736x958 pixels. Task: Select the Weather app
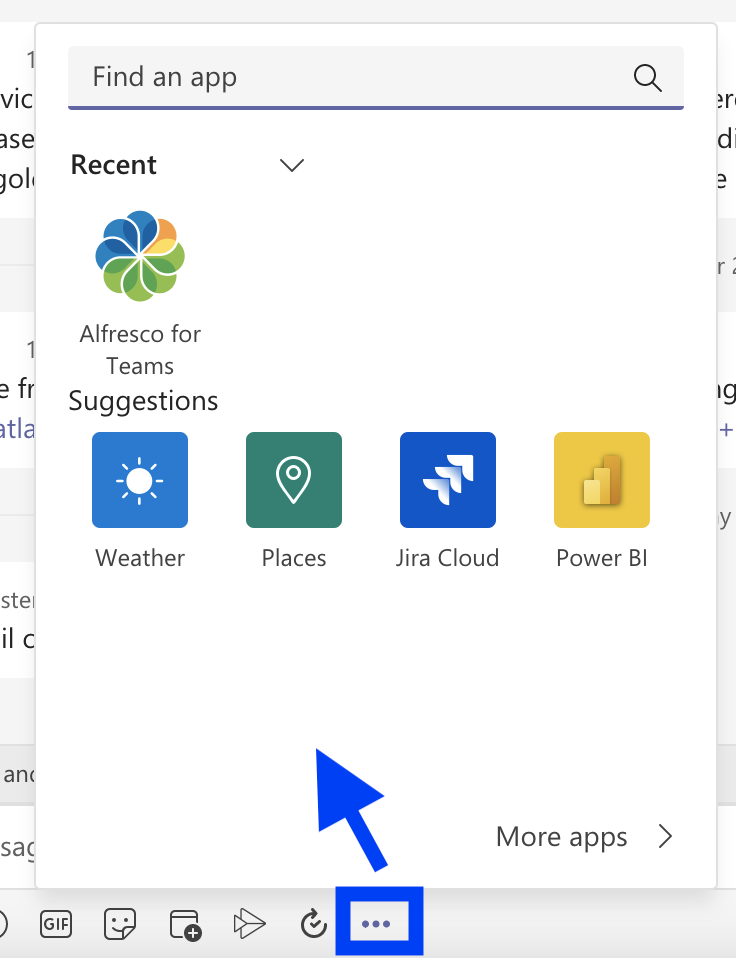[139, 480]
